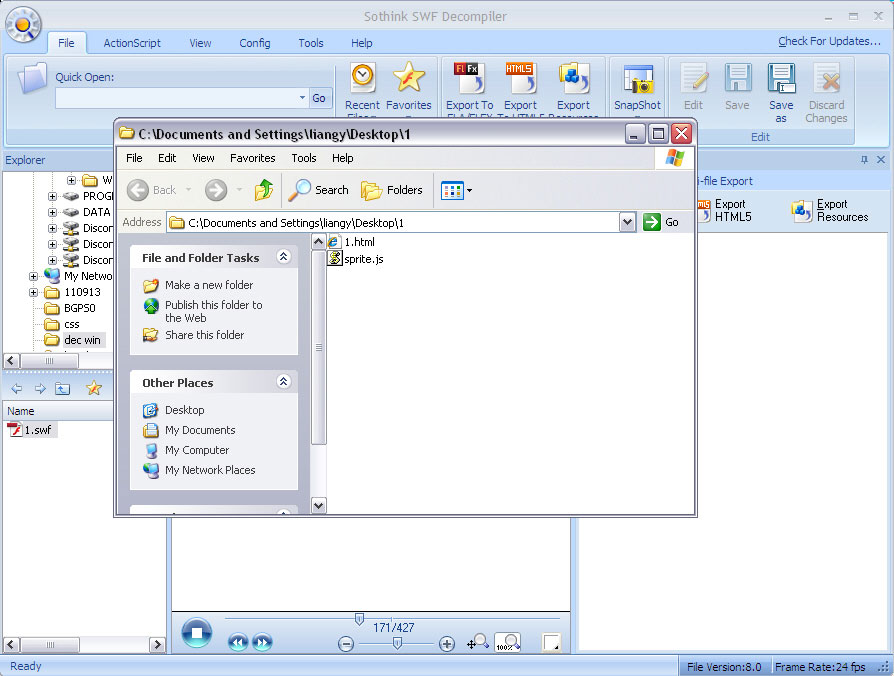Click the zoom in plus icon
Viewport: 894px width, 676px height.
[x=447, y=644]
